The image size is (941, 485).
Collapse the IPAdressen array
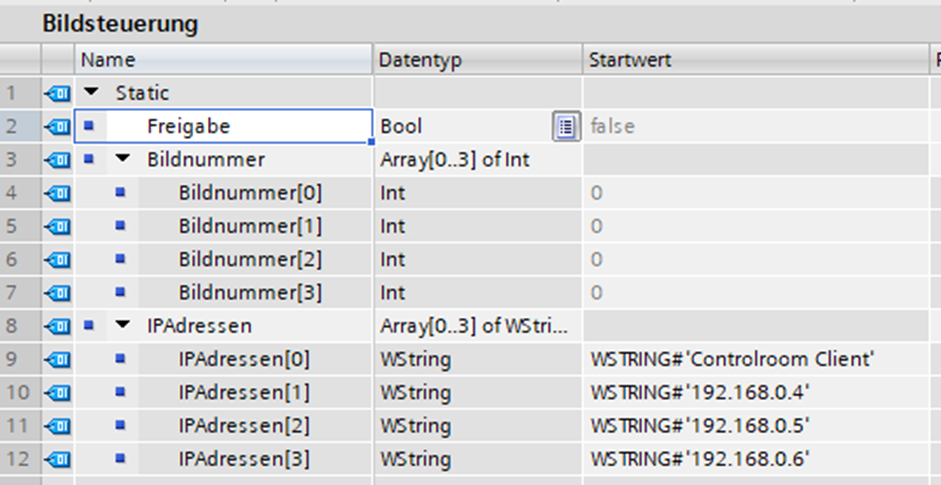tap(123, 326)
